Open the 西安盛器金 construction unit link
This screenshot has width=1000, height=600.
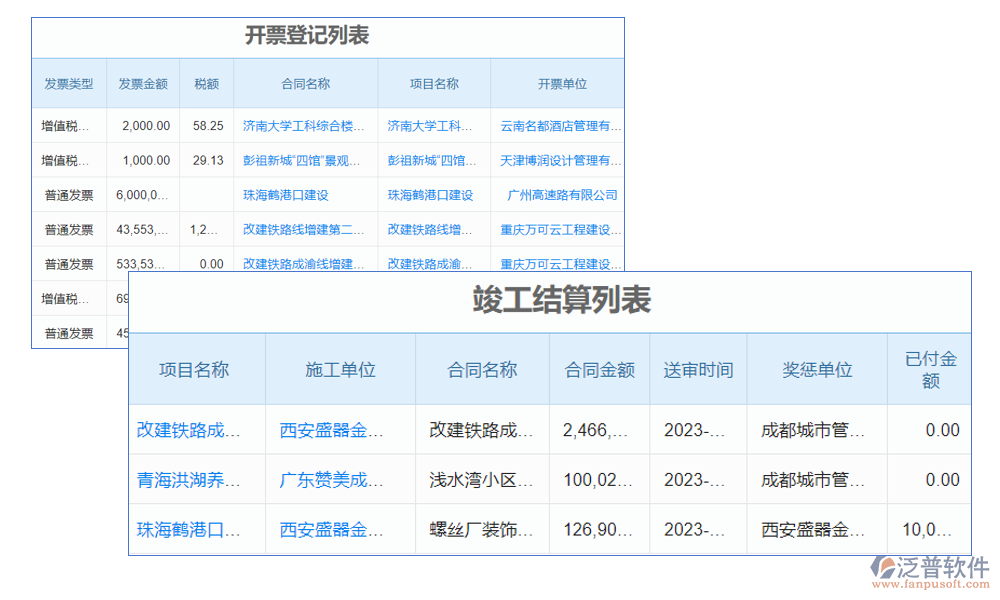click(x=332, y=429)
